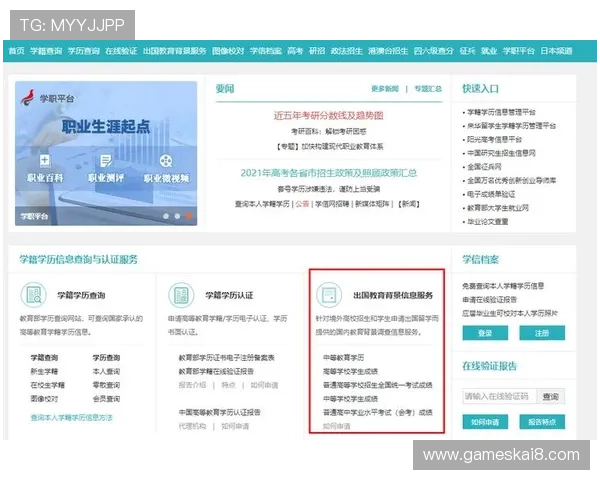600x480 pixels.
Task: Open the 高考 nav item
Action: [x=295, y=51]
